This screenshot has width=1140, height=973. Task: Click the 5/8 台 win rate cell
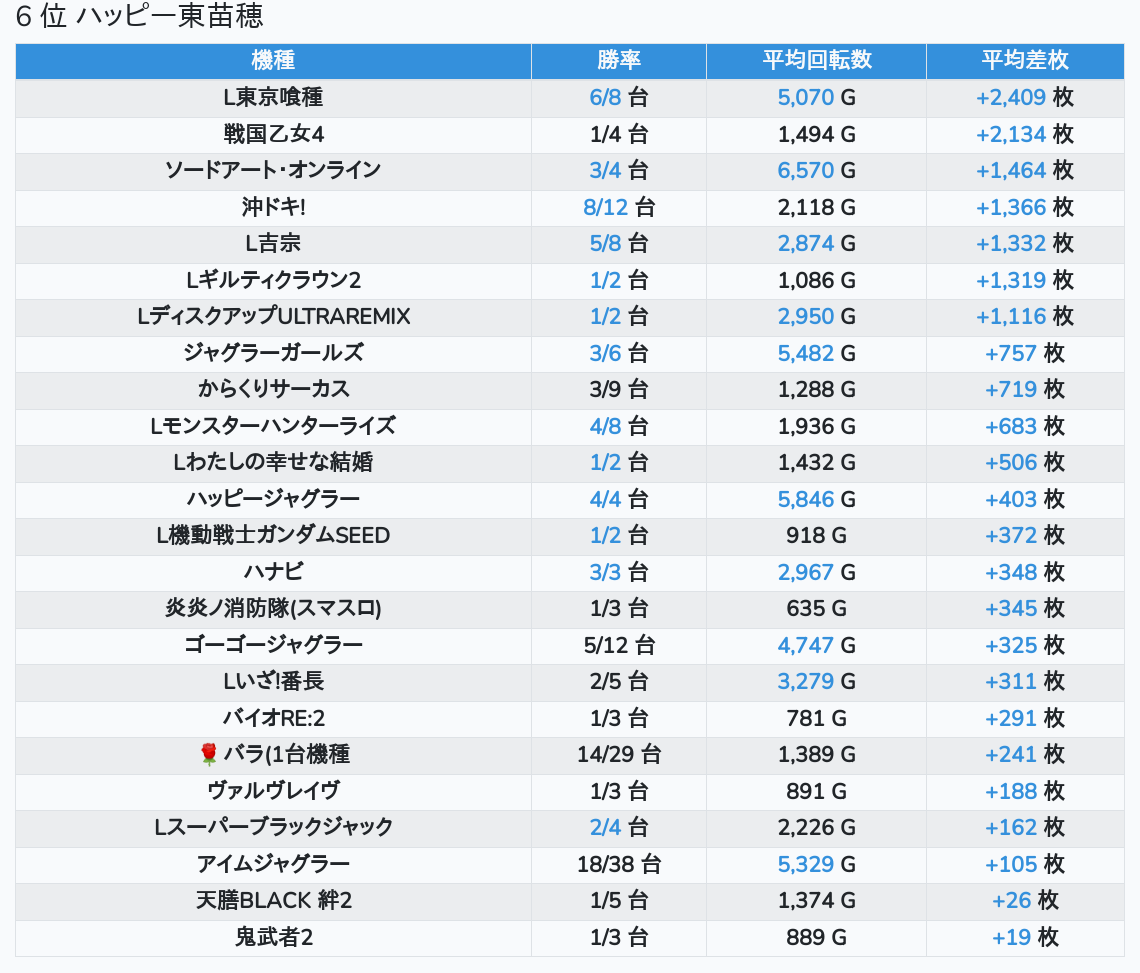pos(619,244)
